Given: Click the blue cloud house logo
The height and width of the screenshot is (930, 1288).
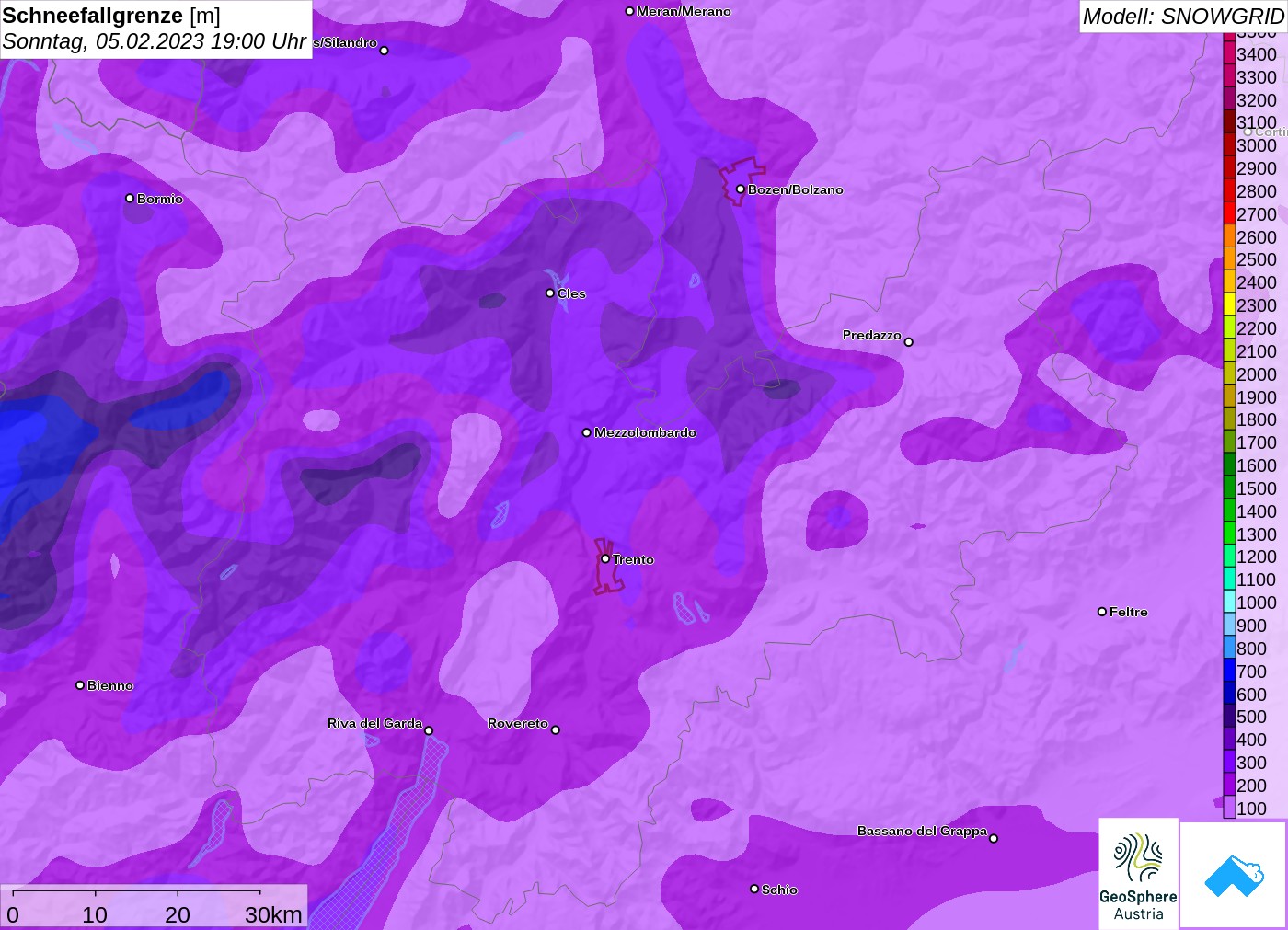Looking at the screenshot, I should (x=1234, y=875).
